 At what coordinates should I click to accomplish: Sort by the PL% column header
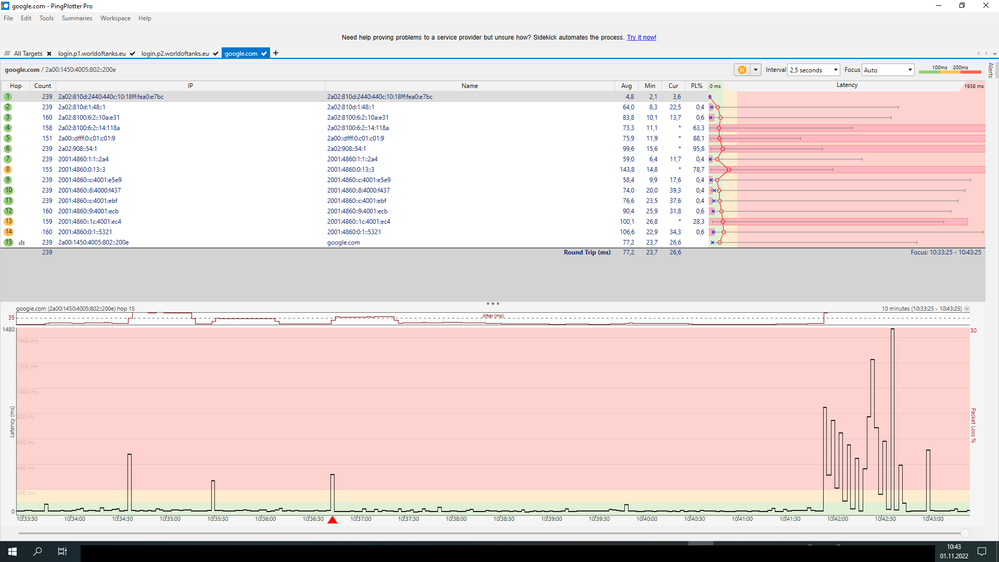click(x=696, y=86)
